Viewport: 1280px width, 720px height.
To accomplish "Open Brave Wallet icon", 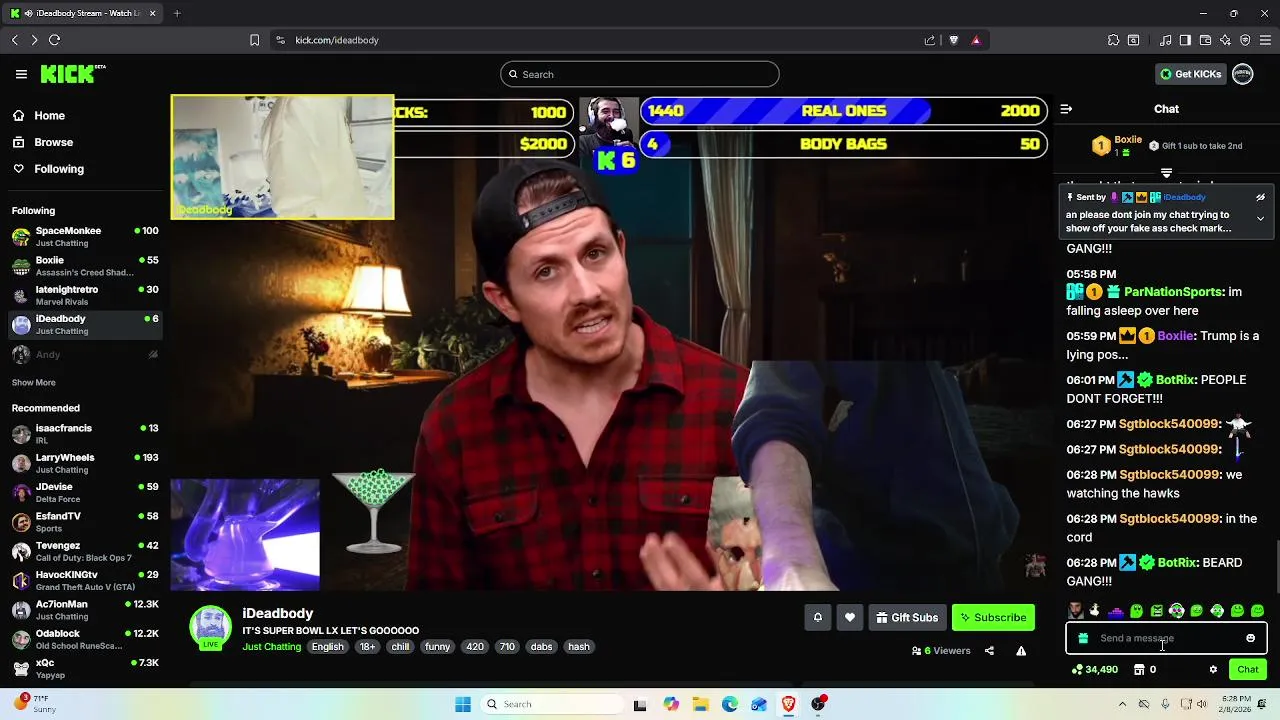I will tap(1205, 40).
